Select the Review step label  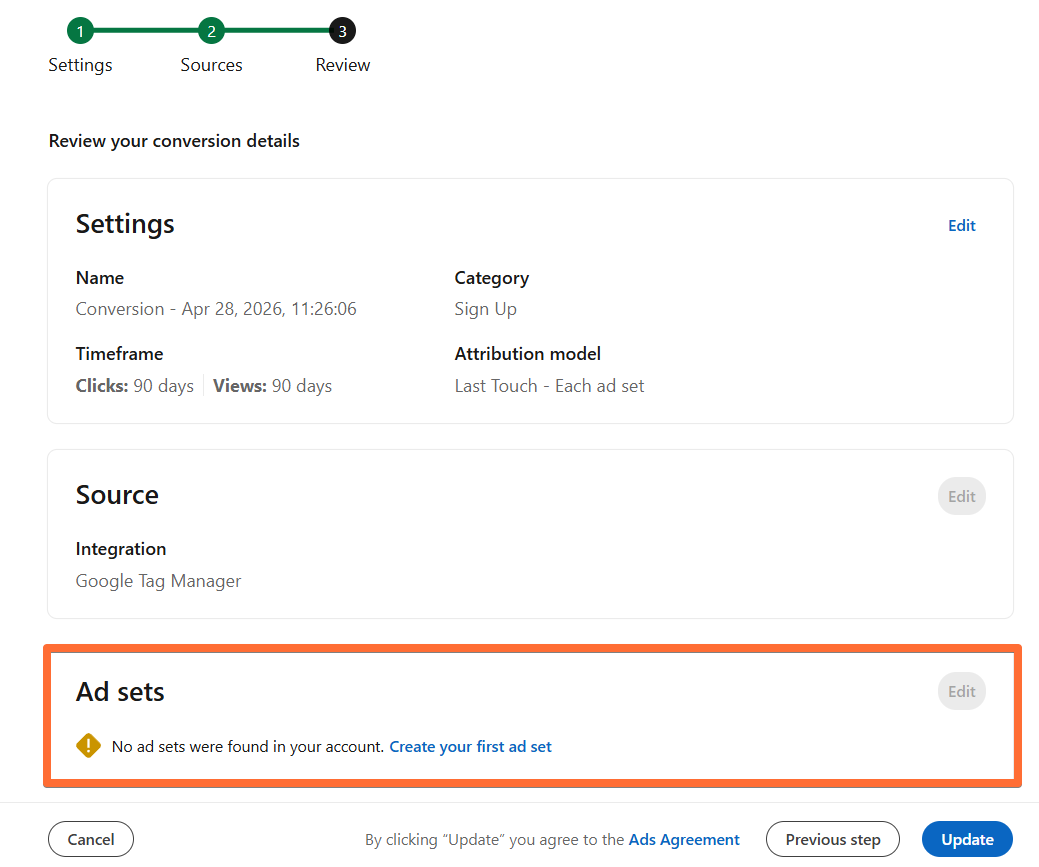tap(343, 65)
